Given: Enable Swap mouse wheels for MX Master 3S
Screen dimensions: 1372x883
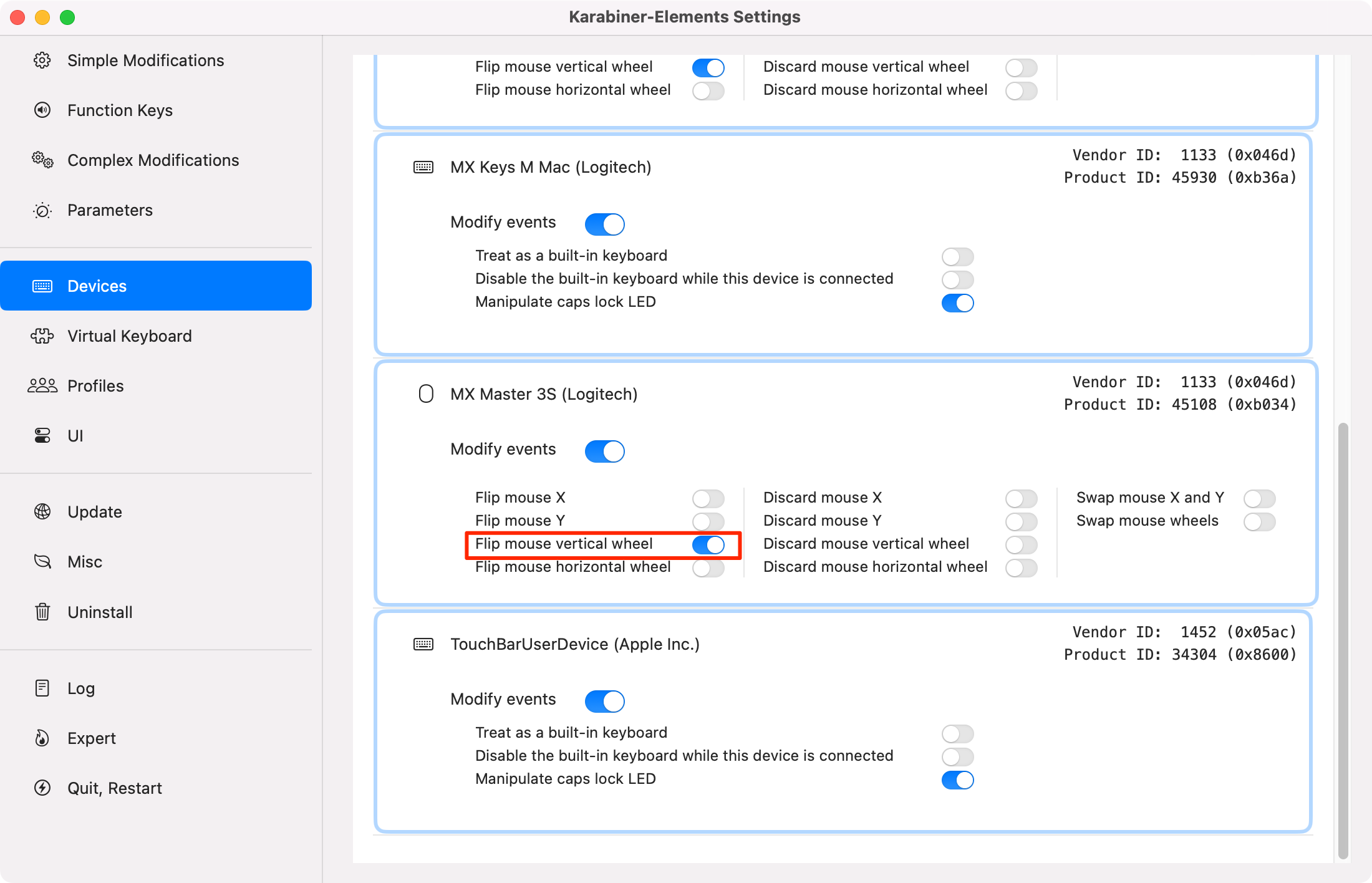Looking at the screenshot, I should pos(1259,521).
